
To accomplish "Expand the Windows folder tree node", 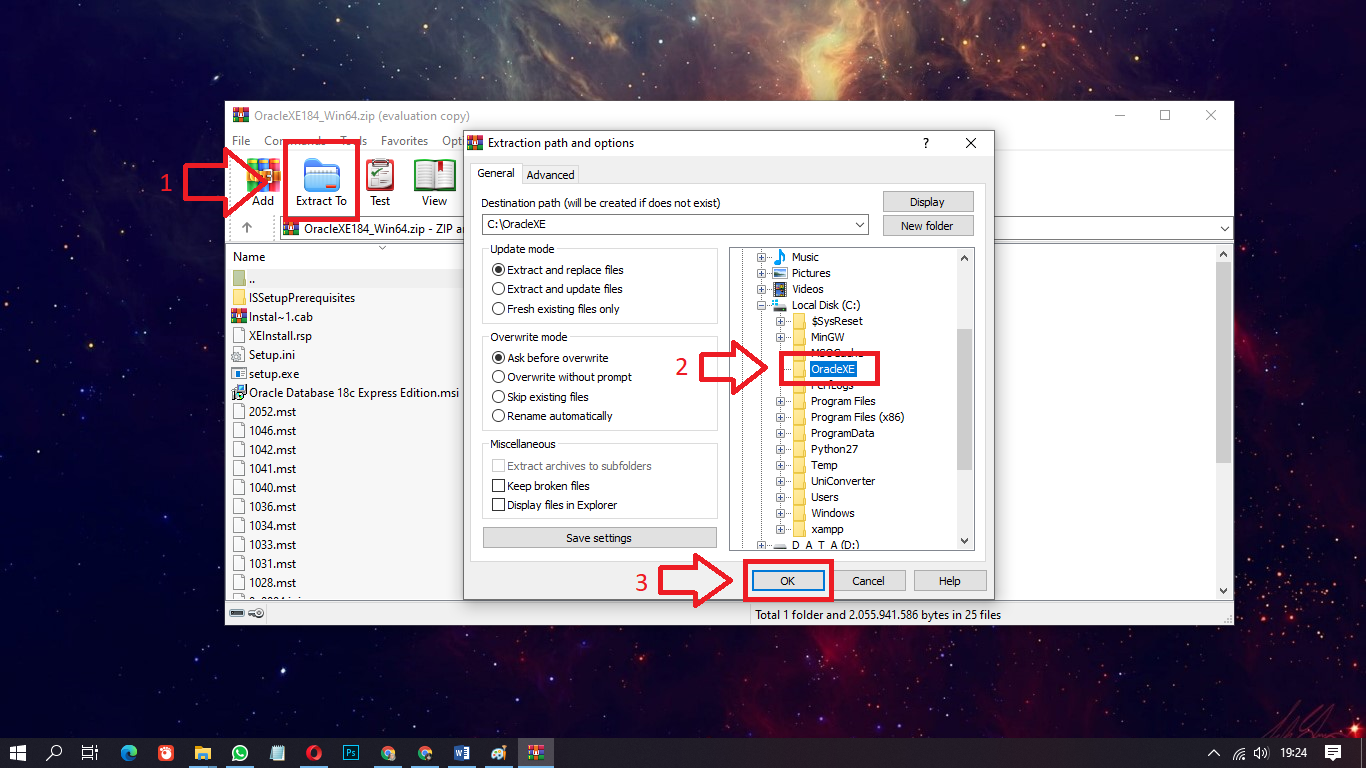I will pos(781,513).
